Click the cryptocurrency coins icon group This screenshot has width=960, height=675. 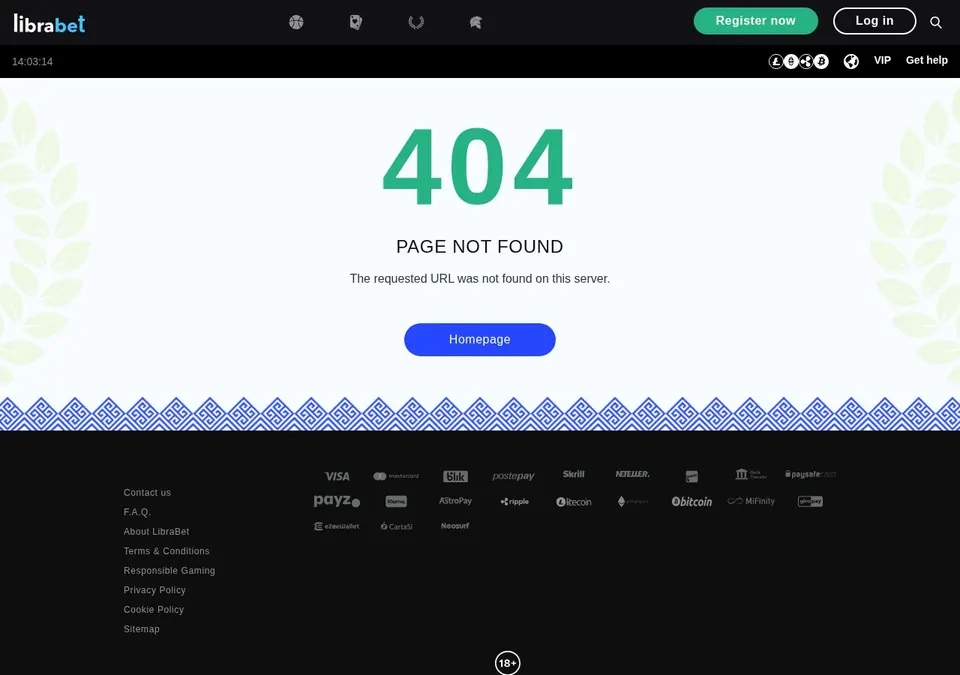798,61
